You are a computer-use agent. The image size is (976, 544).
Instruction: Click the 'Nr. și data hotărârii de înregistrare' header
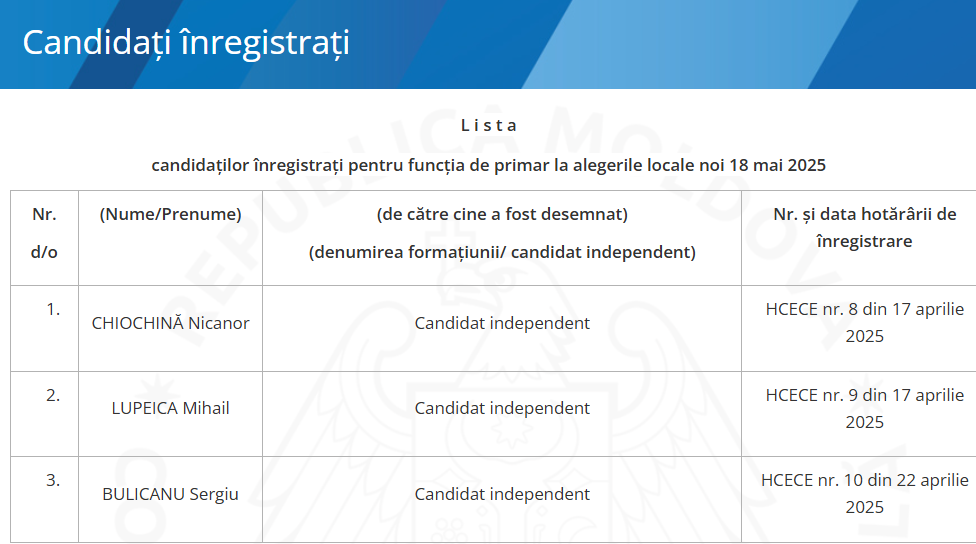[865, 227]
